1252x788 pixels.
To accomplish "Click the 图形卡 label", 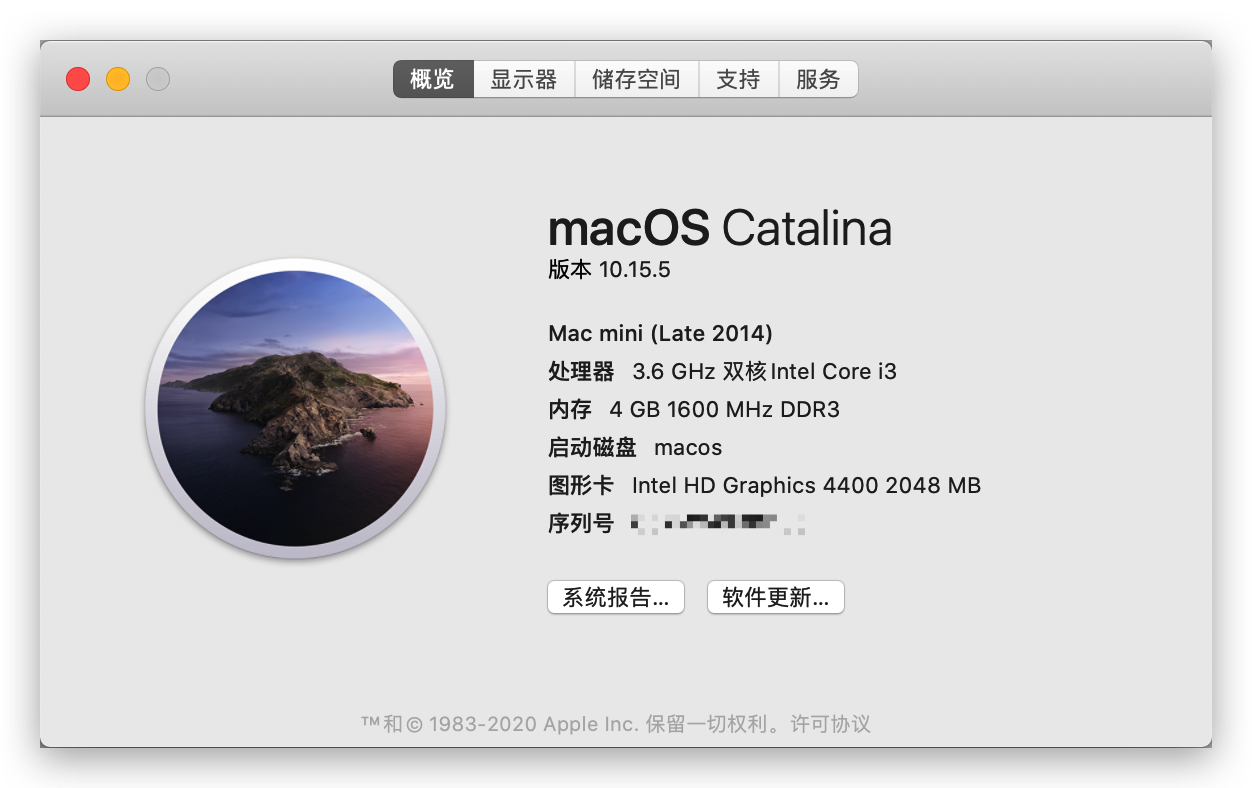I will 581,485.
